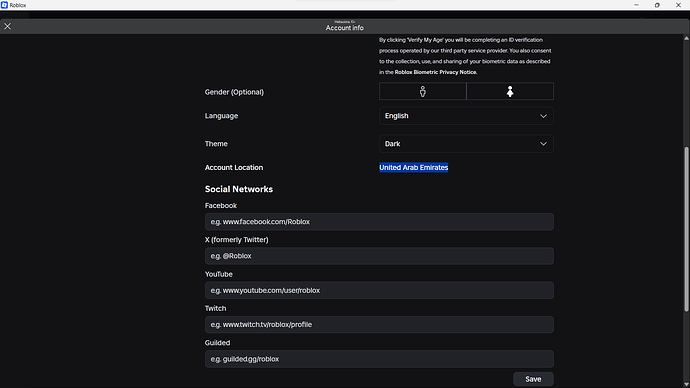Screen dimensions: 690x388
Task: Open the Language dropdown showing English
Action: 466,116
